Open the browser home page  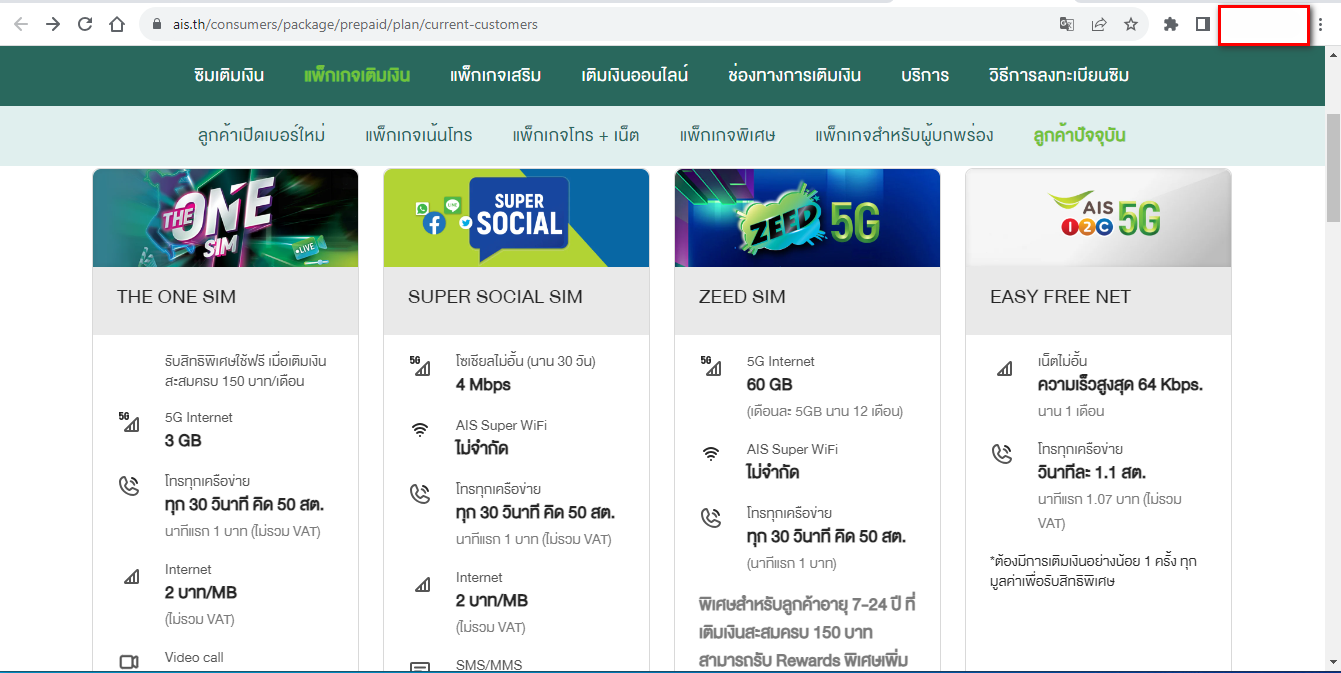pos(117,24)
